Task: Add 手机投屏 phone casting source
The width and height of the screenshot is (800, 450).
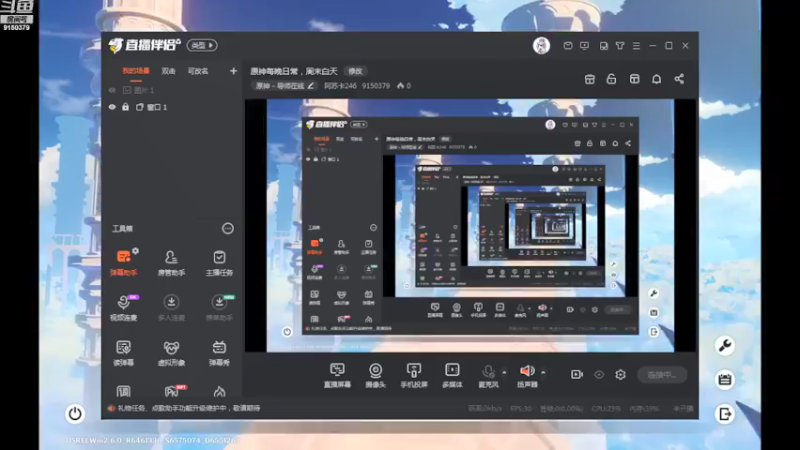Action: tap(414, 375)
